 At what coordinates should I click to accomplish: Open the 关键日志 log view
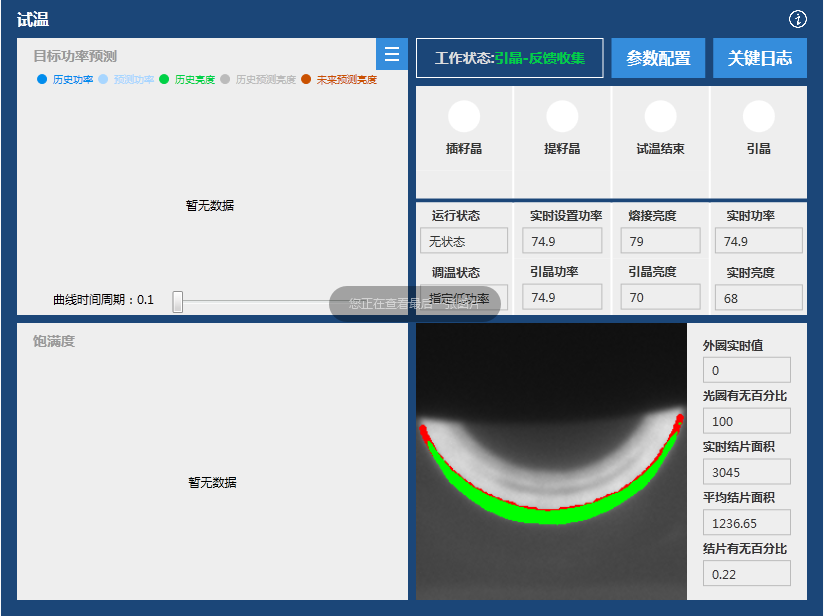[760, 58]
